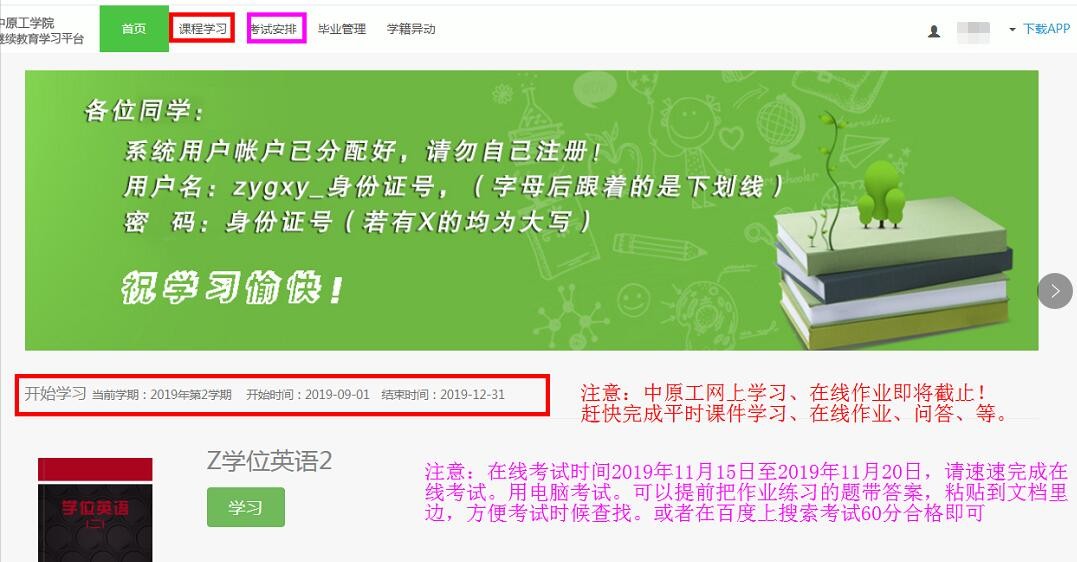
Task: Click the user profile silhouette icon
Action: [x=934, y=31]
